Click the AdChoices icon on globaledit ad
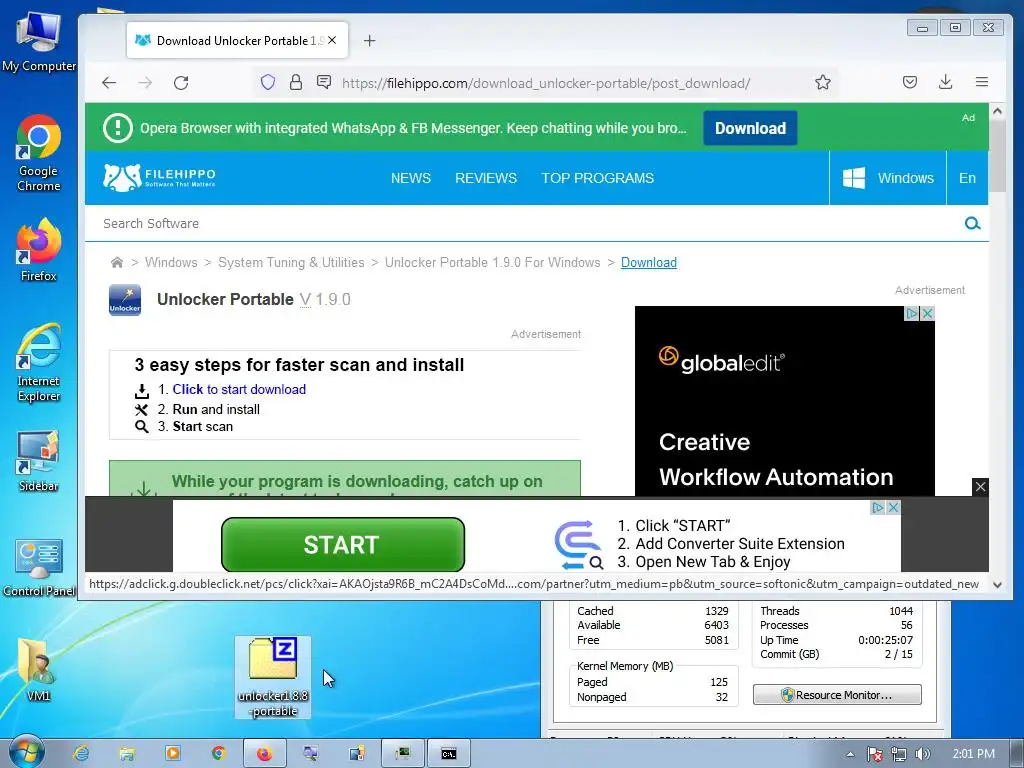 (x=912, y=313)
